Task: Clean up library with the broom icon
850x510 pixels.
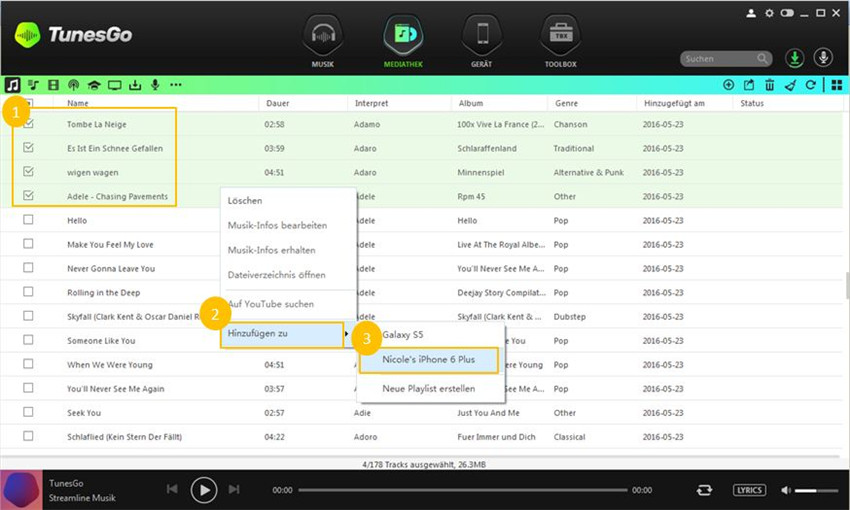Action: click(x=790, y=85)
